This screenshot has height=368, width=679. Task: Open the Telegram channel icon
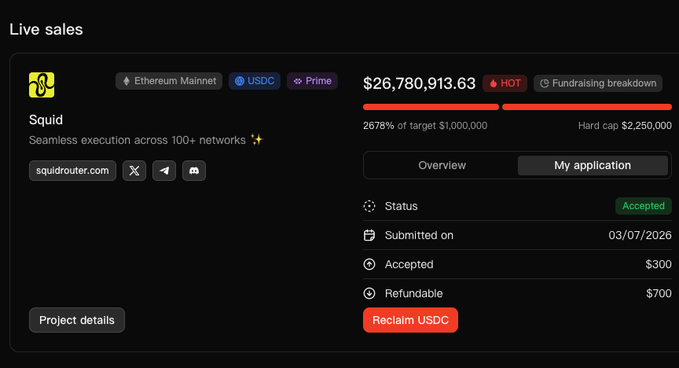pyautogui.click(x=164, y=171)
